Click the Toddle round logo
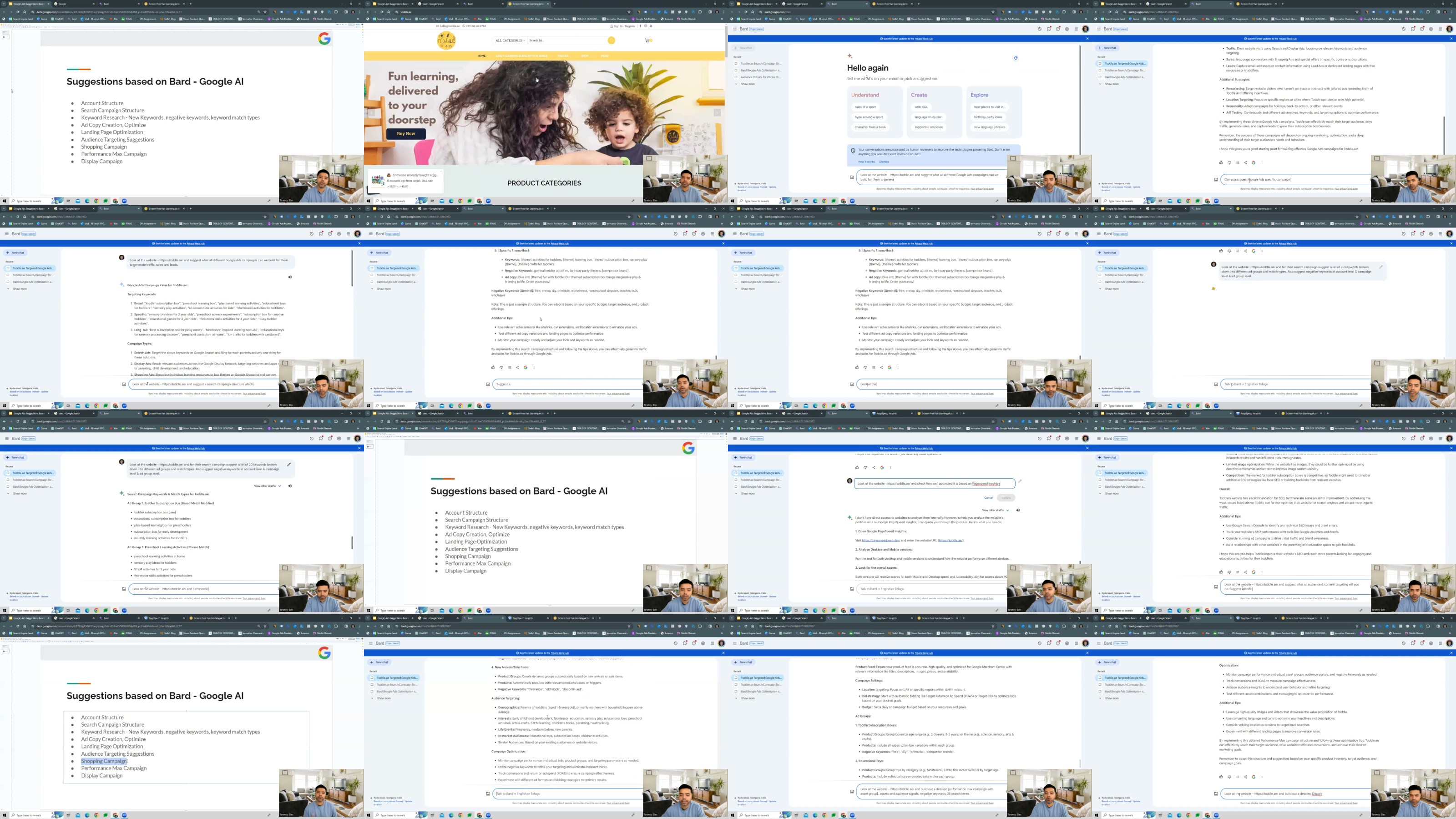This screenshot has height=819, width=1456. pos(446,40)
